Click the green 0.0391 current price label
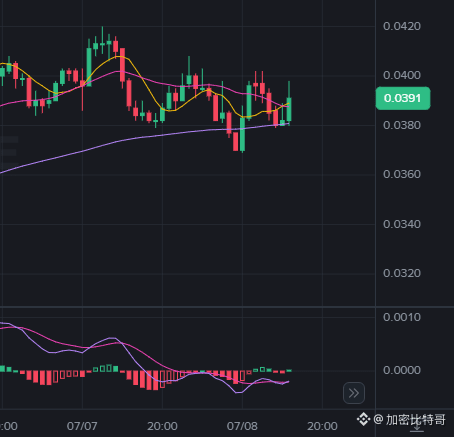The height and width of the screenshot is (437, 454). pos(403,98)
